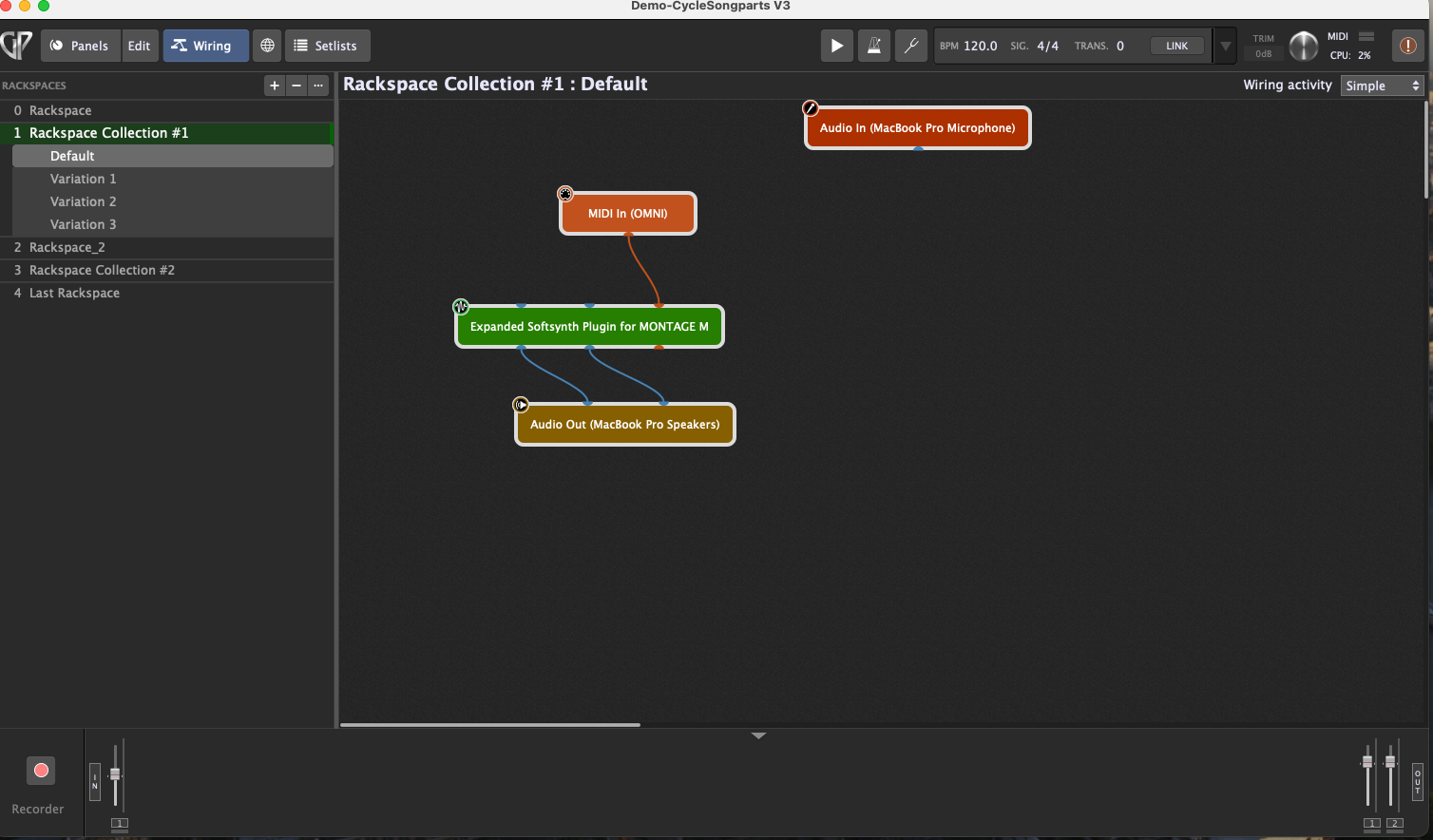Viewport: 1433px width, 840px height.
Task: Toggle bypass icon on MIDI In block
Action: [x=565, y=194]
